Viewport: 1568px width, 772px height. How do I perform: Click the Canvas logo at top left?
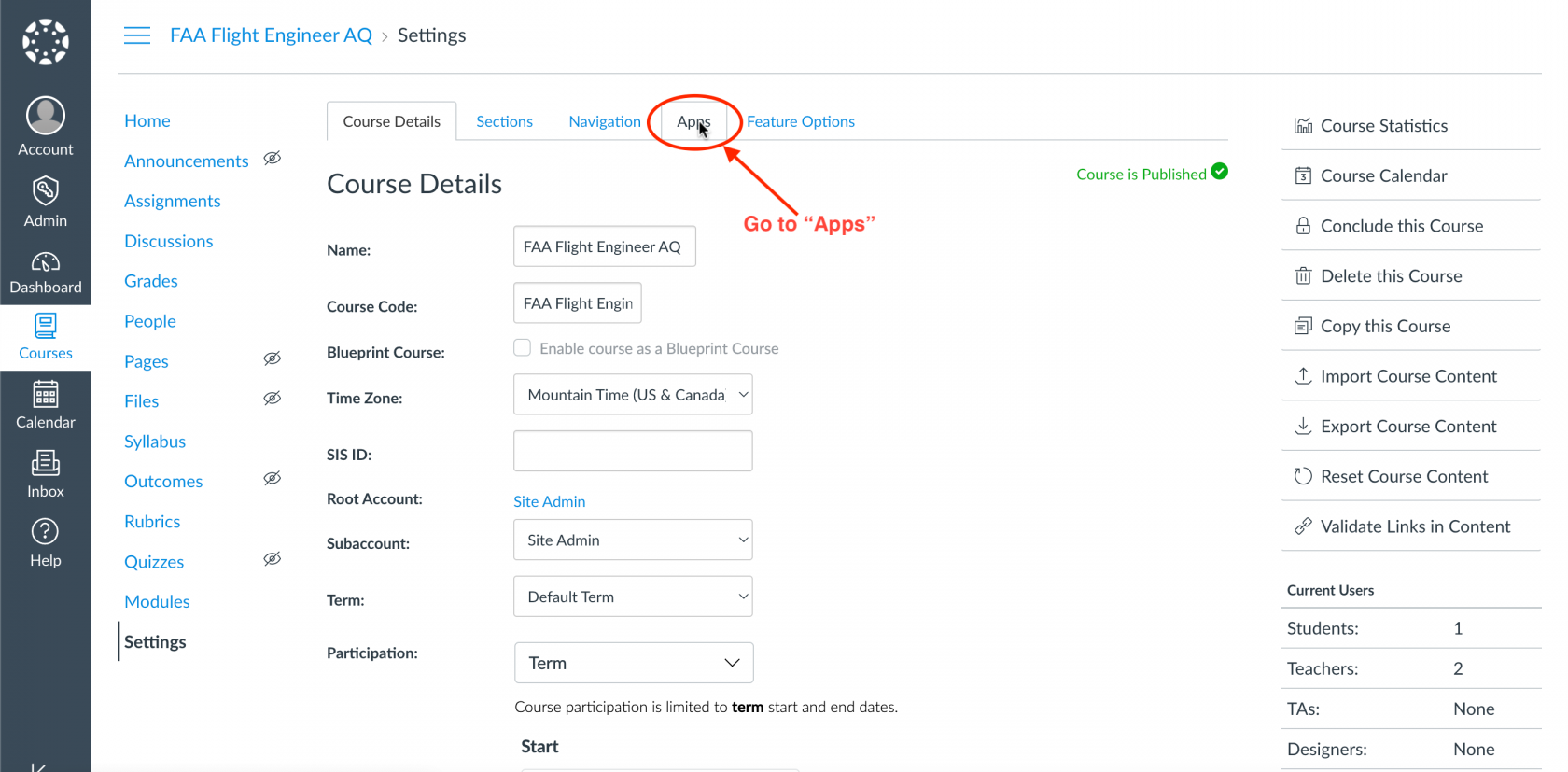45,42
